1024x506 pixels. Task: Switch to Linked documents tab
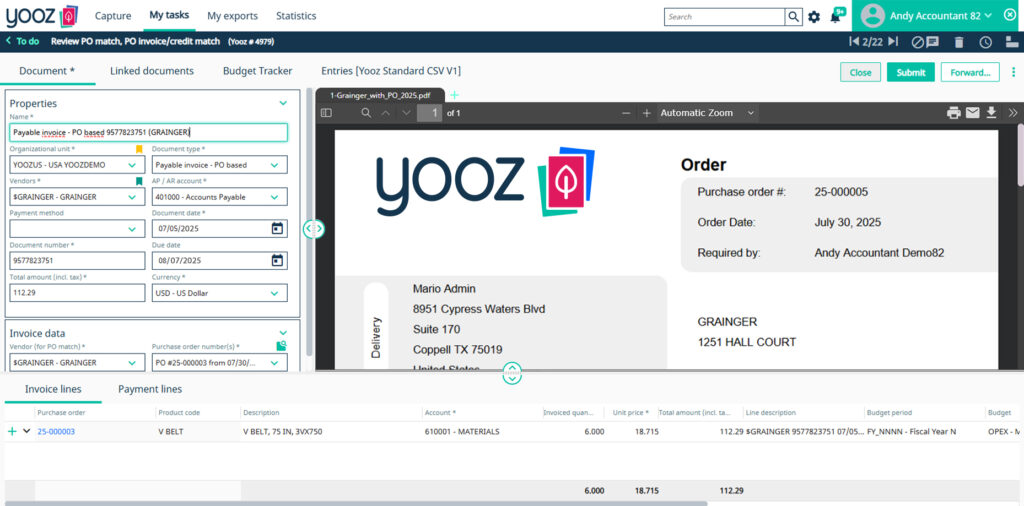pos(152,71)
